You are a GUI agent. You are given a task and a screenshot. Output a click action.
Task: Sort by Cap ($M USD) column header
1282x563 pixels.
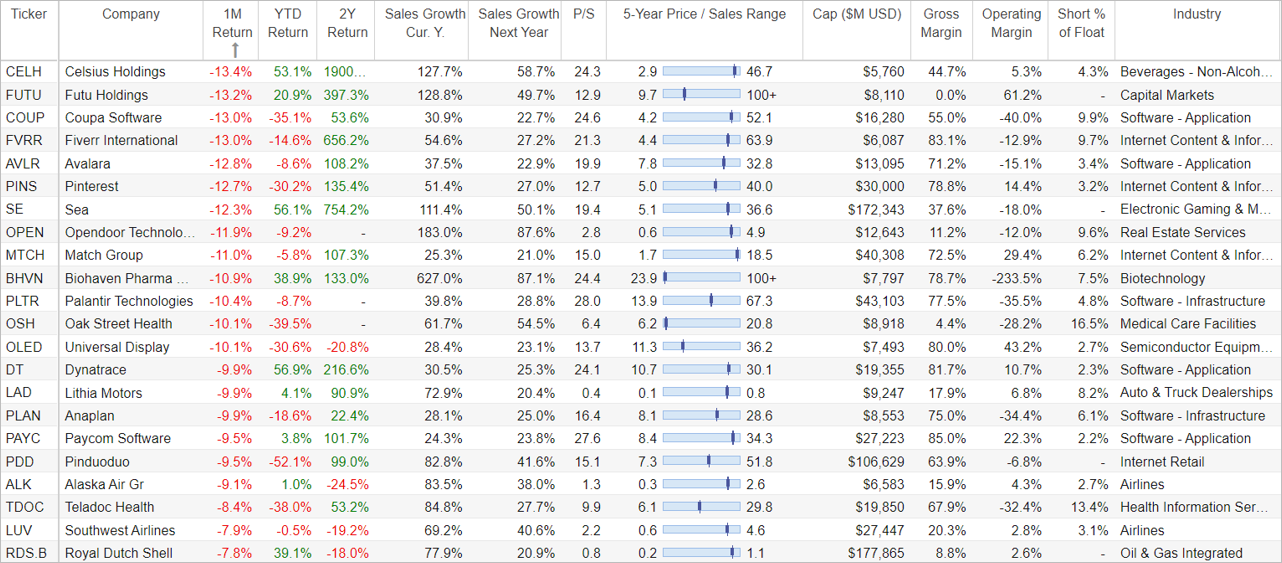pos(857,14)
